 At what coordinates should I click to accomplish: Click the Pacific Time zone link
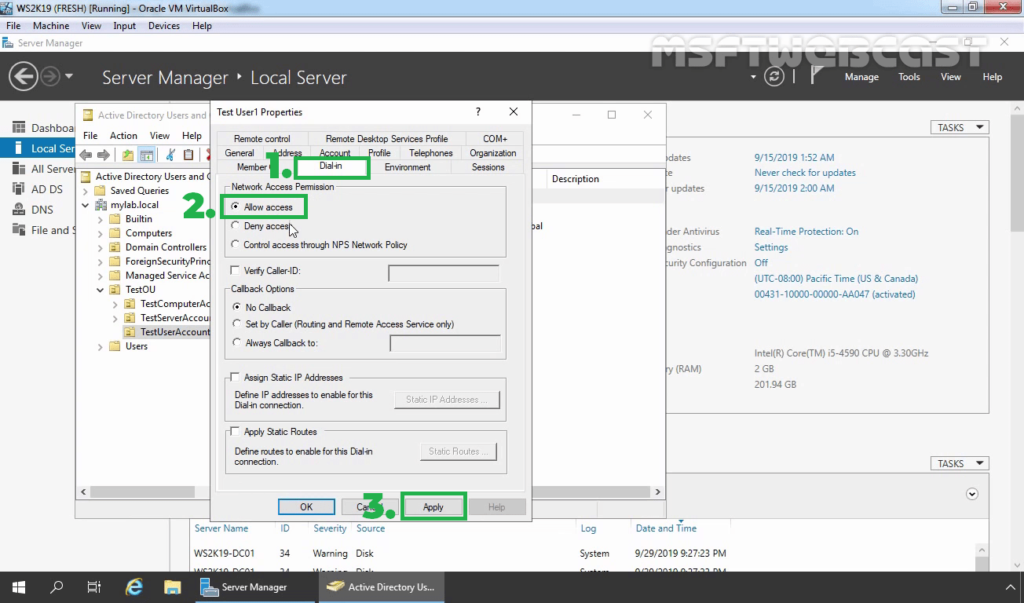point(836,278)
